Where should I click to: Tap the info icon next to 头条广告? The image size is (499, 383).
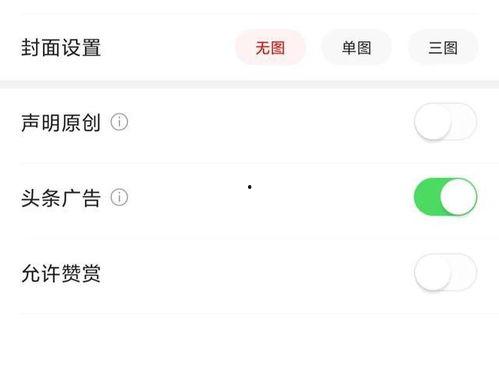119,197
